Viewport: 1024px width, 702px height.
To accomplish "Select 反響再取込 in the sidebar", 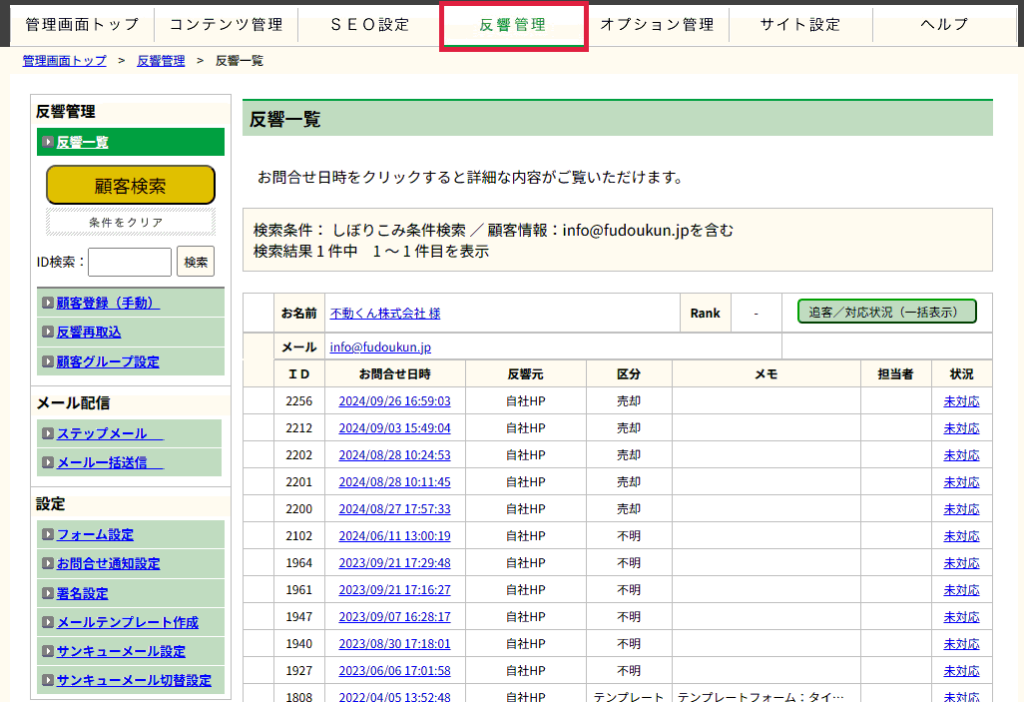I will tap(89, 332).
